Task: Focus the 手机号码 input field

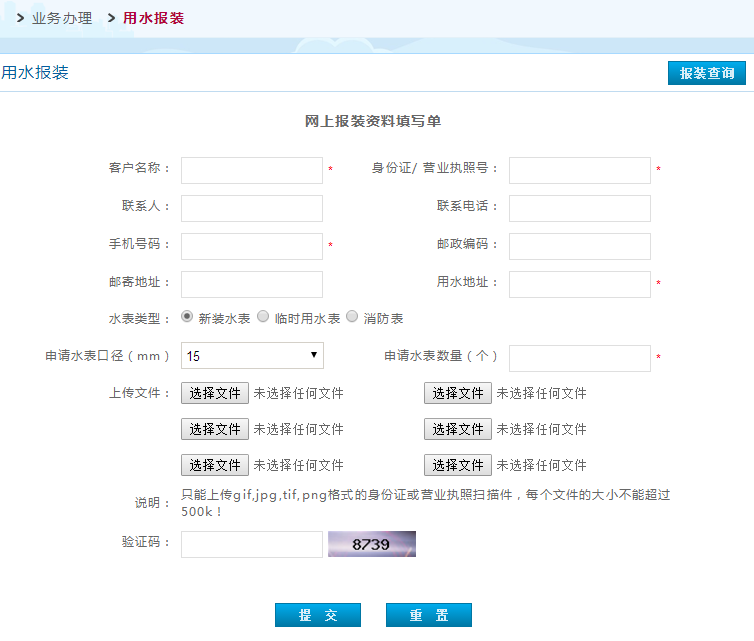Action: tap(252, 246)
